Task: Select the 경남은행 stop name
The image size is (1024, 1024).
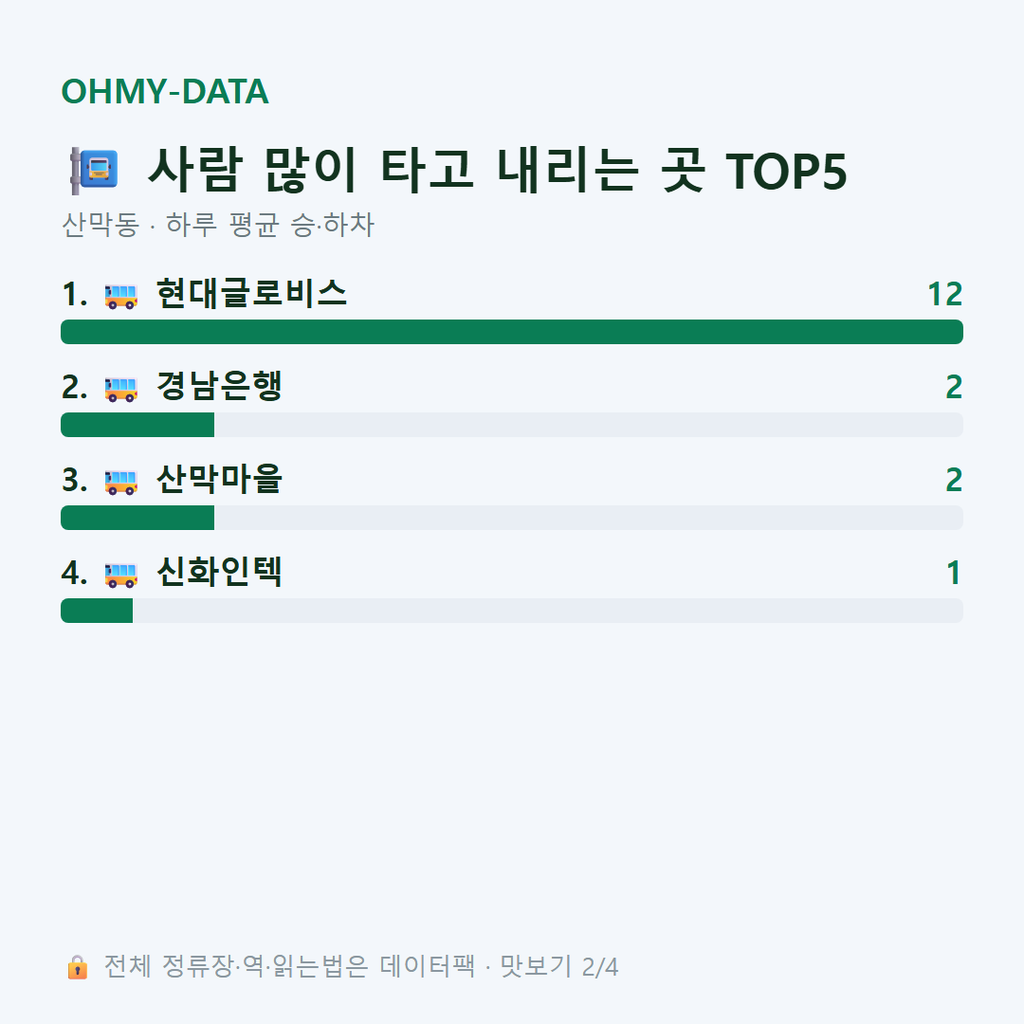Action: pyautogui.click(x=219, y=386)
